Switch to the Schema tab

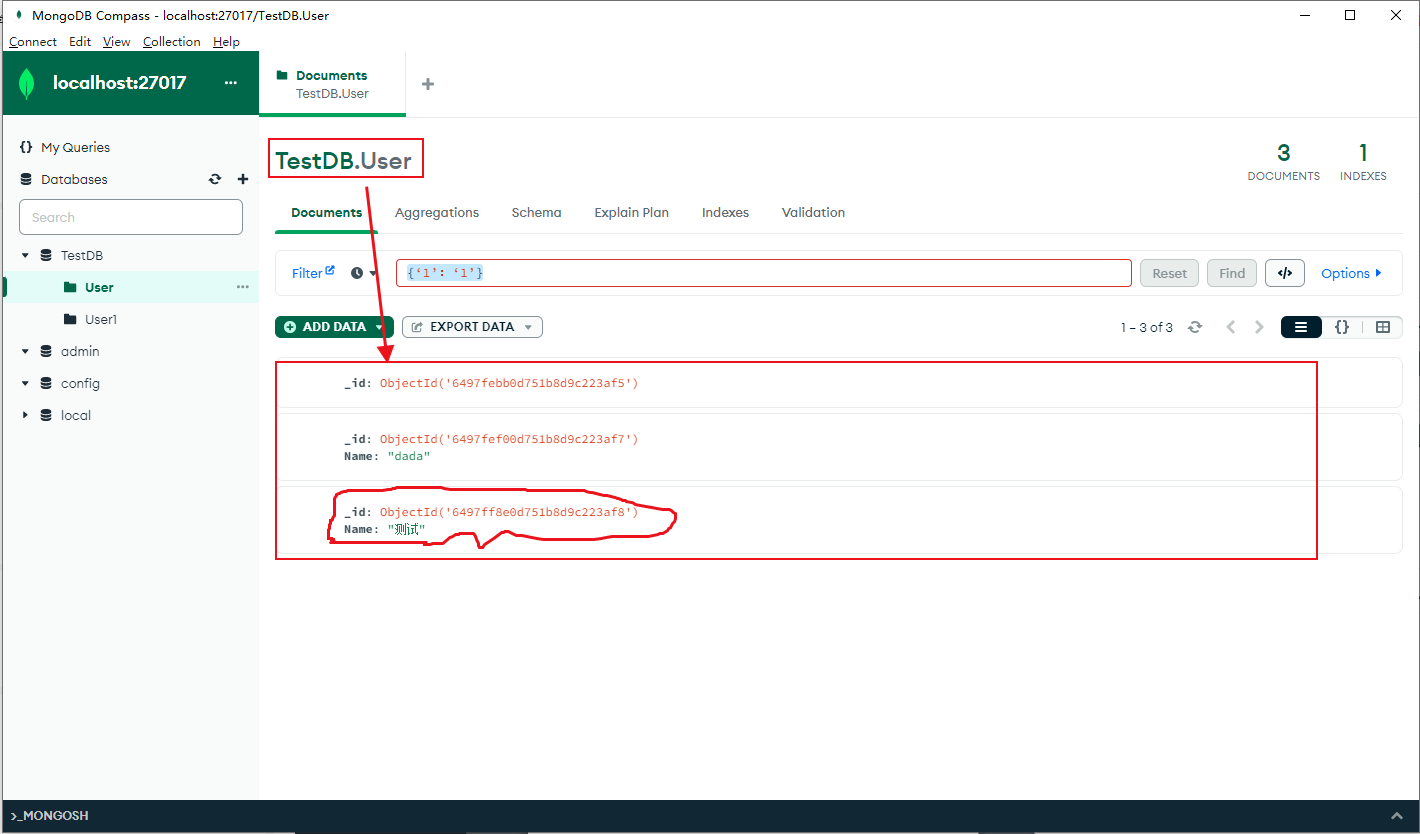[537, 213]
